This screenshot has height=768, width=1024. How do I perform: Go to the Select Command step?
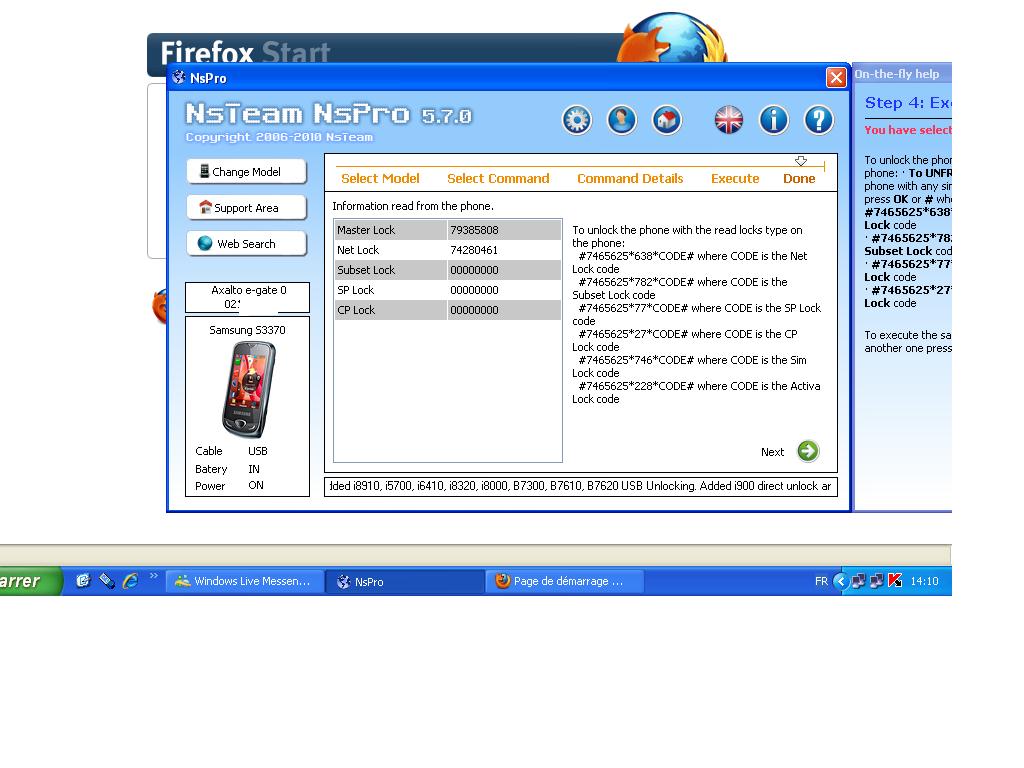coord(498,178)
